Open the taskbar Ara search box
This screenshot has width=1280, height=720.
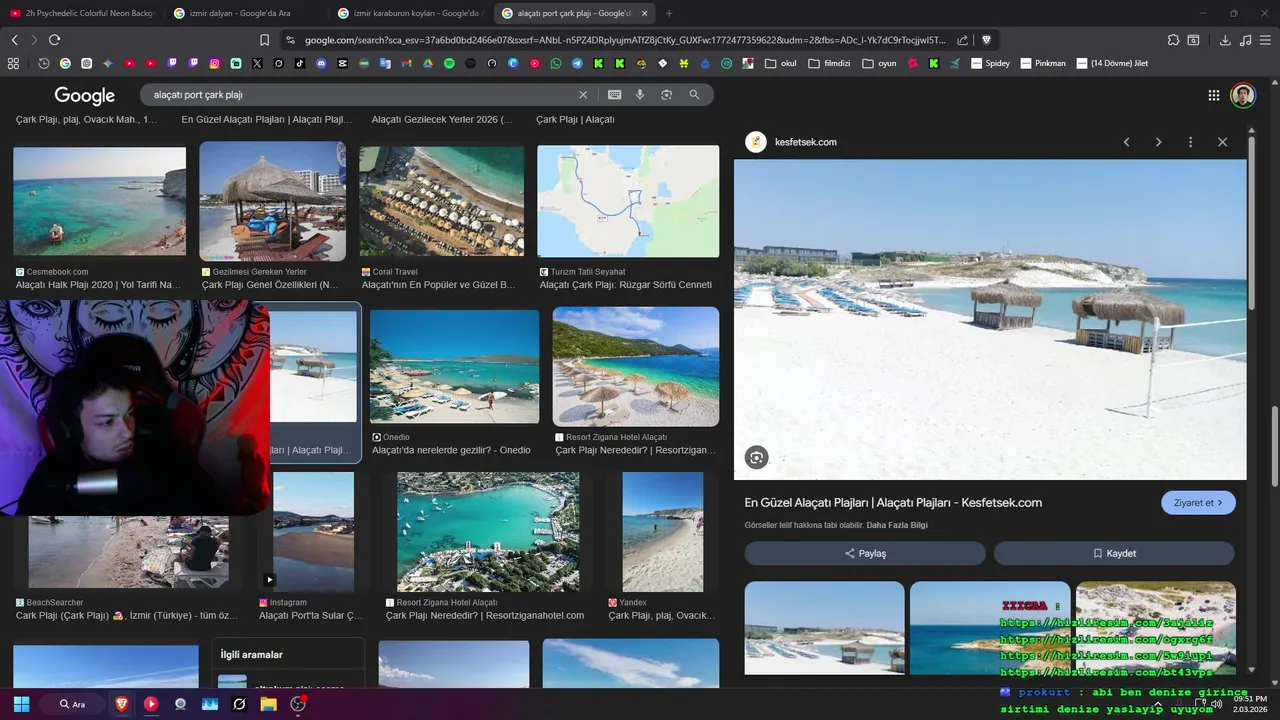click(72, 704)
